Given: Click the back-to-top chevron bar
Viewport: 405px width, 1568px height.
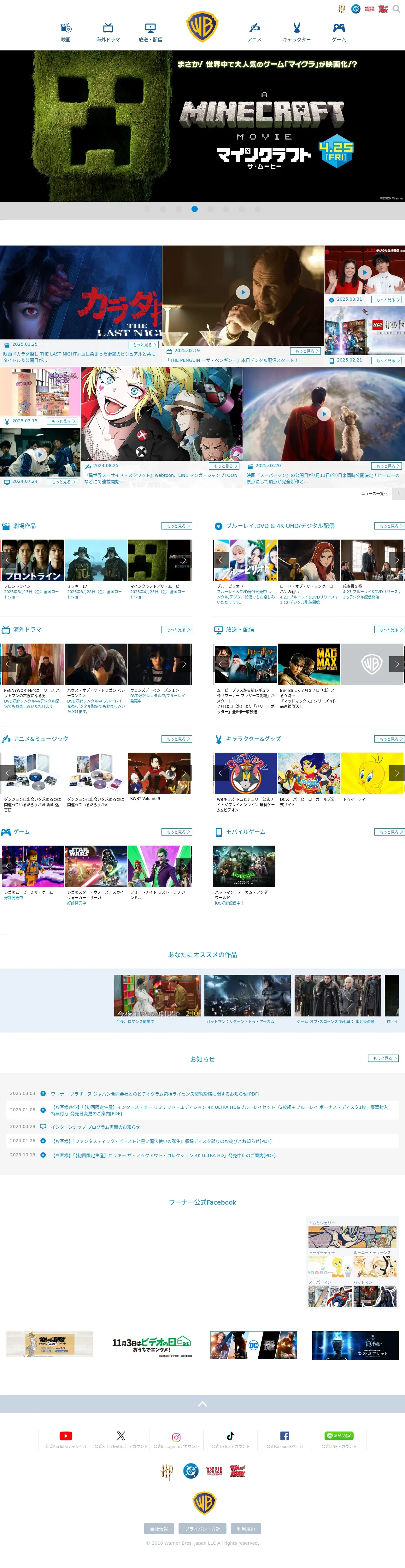Looking at the screenshot, I should (x=202, y=1404).
